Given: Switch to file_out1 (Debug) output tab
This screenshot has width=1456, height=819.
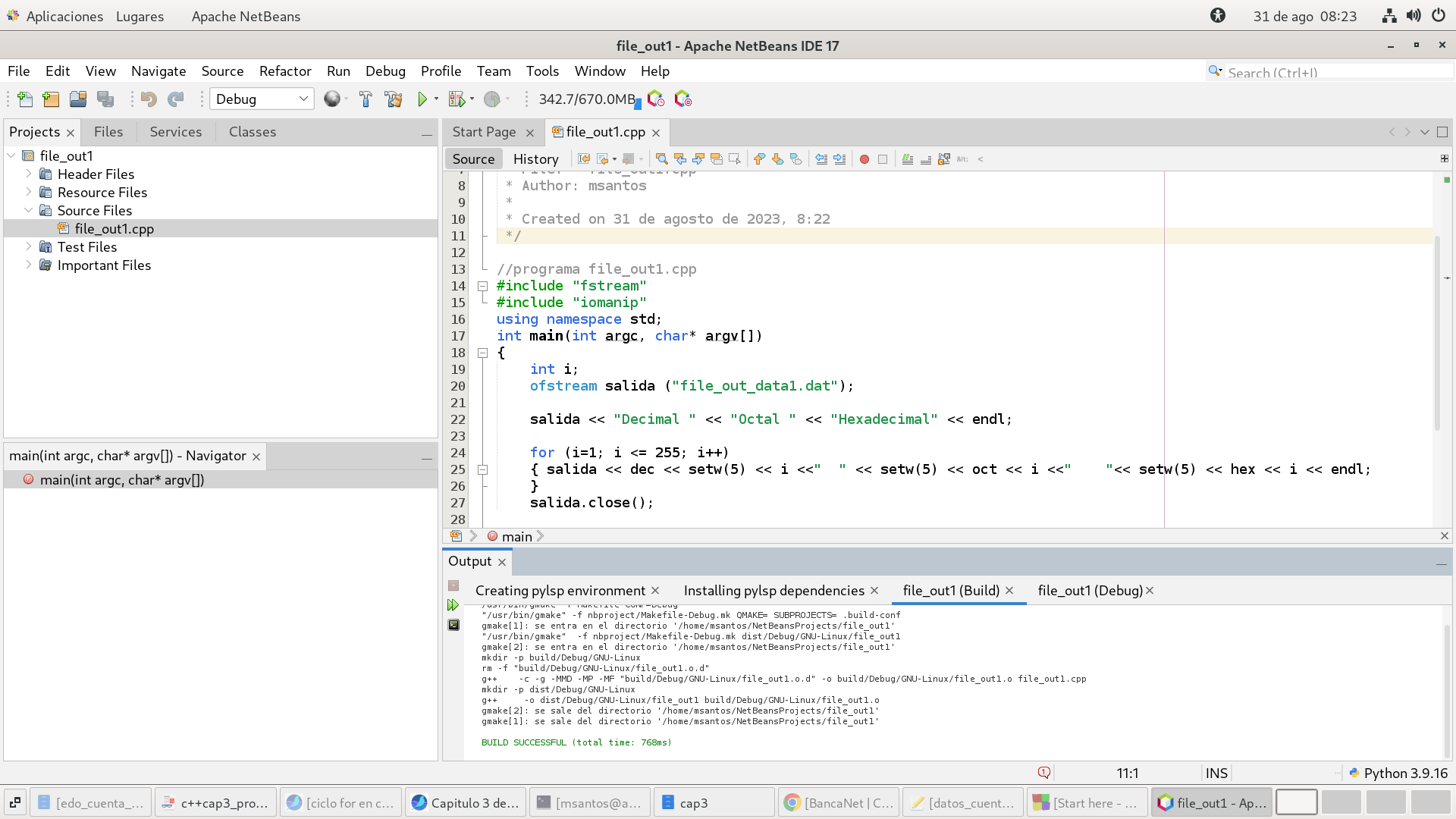Looking at the screenshot, I should (1090, 591).
